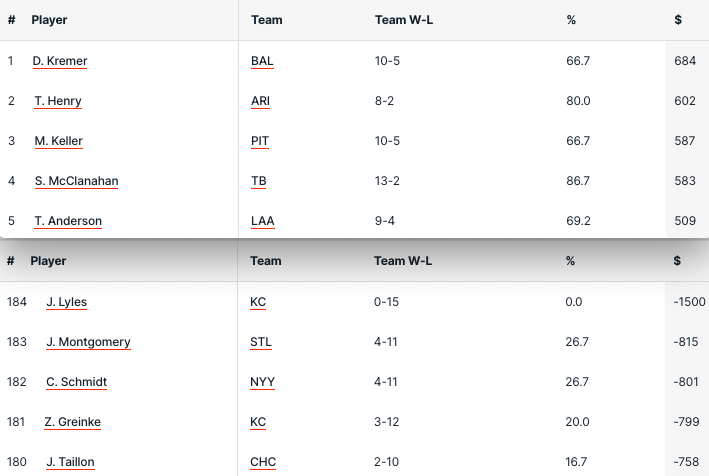The width and height of the screenshot is (709, 476).
Task: Click KC team link in Z. Greinke row
Action: pyautogui.click(x=258, y=422)
